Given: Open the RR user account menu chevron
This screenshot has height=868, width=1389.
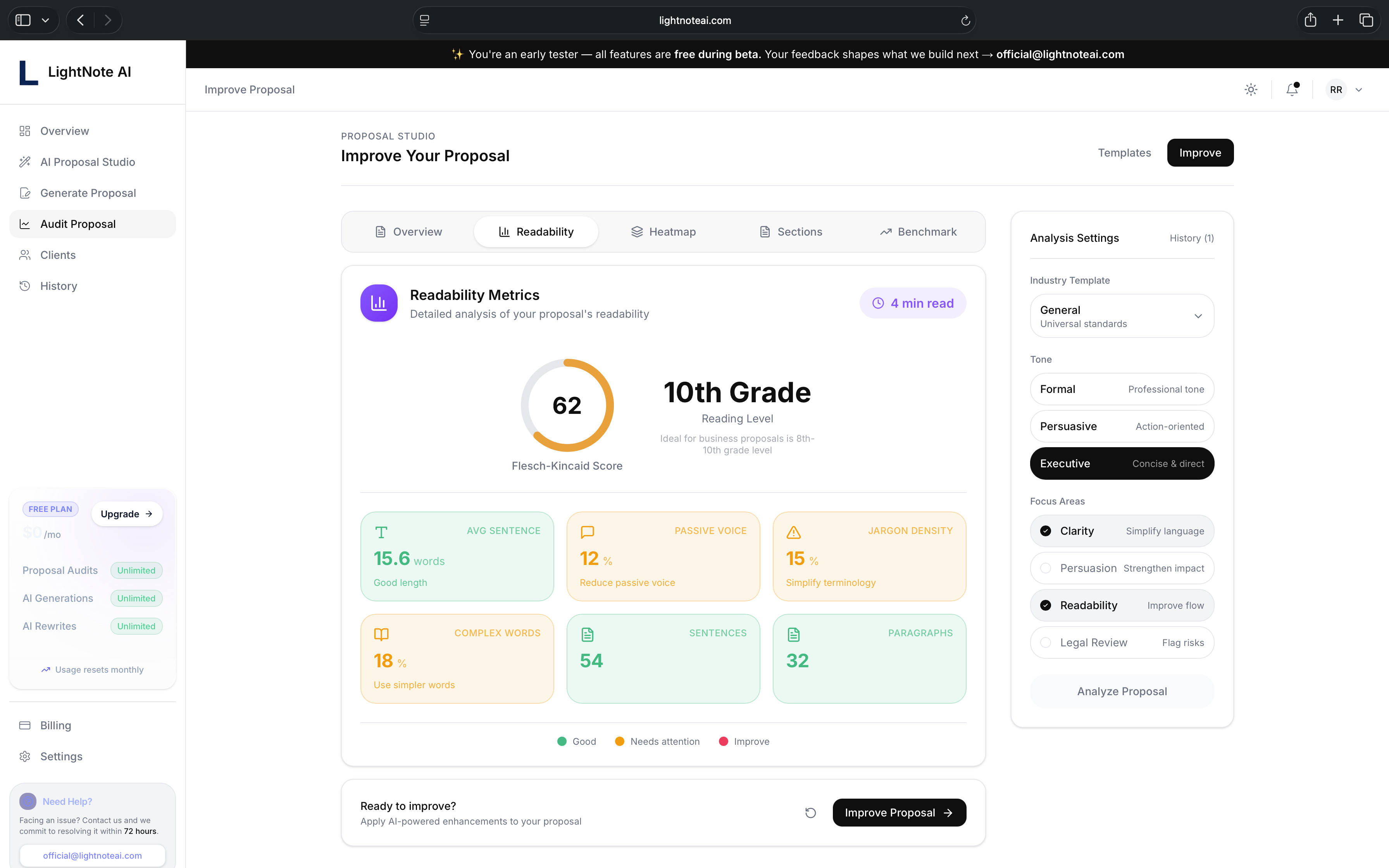Looking at the screenshot, I should point(1359,90).
